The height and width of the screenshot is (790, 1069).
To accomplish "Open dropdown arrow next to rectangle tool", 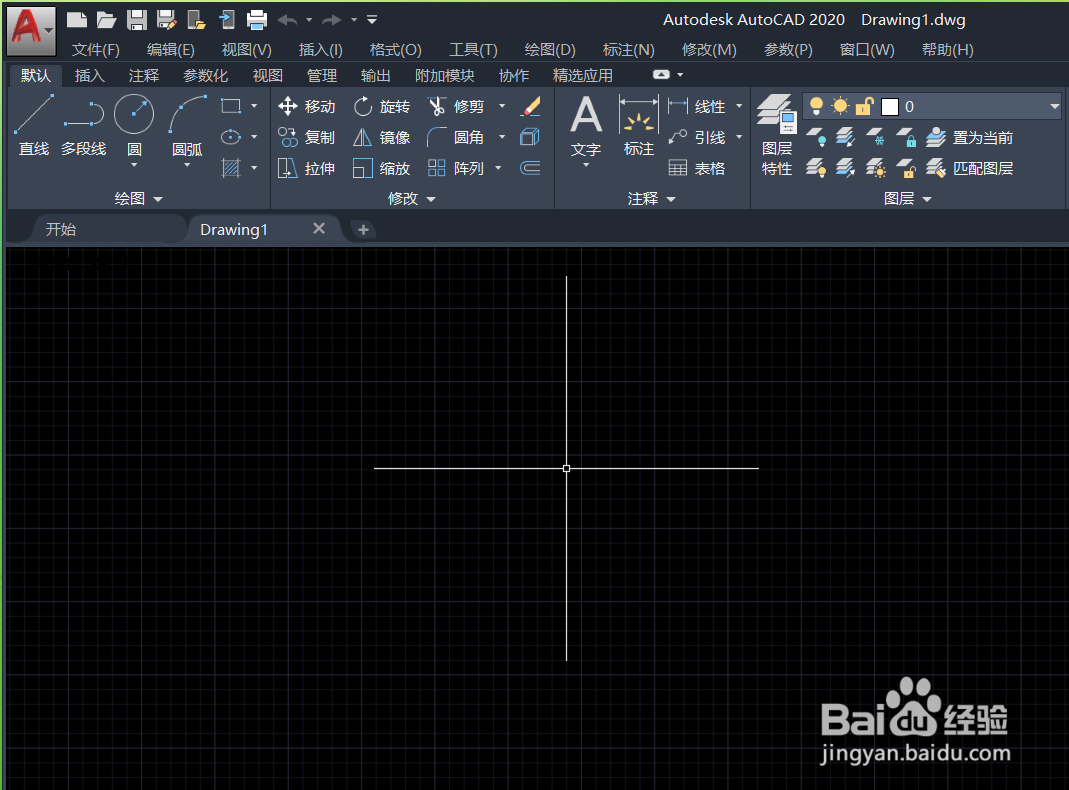I will tap(254, 106).
